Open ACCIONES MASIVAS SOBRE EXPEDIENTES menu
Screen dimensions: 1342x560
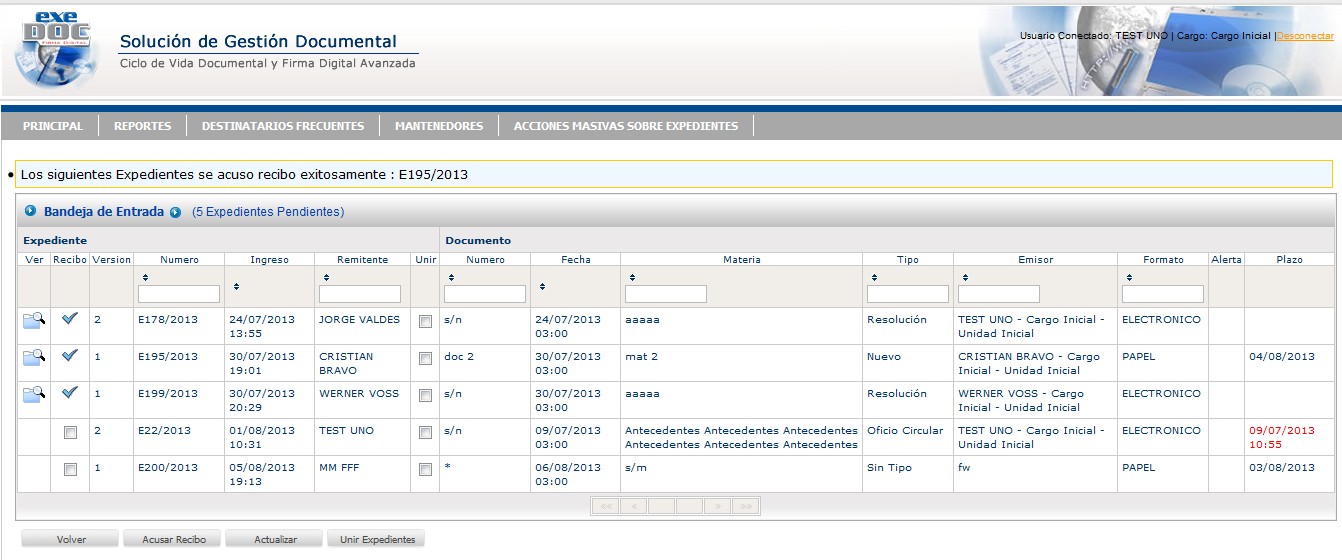[x=626, y=126]
